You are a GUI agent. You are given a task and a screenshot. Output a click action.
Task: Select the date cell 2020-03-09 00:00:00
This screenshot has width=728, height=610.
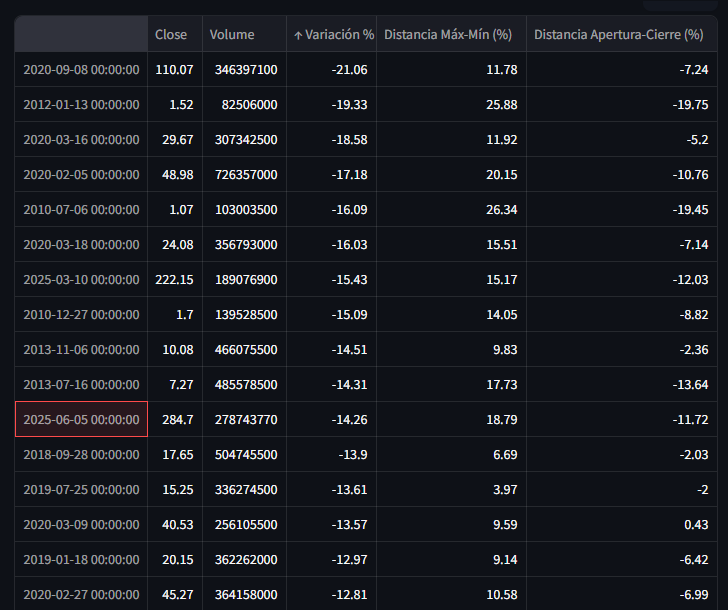tap(81, 525)
